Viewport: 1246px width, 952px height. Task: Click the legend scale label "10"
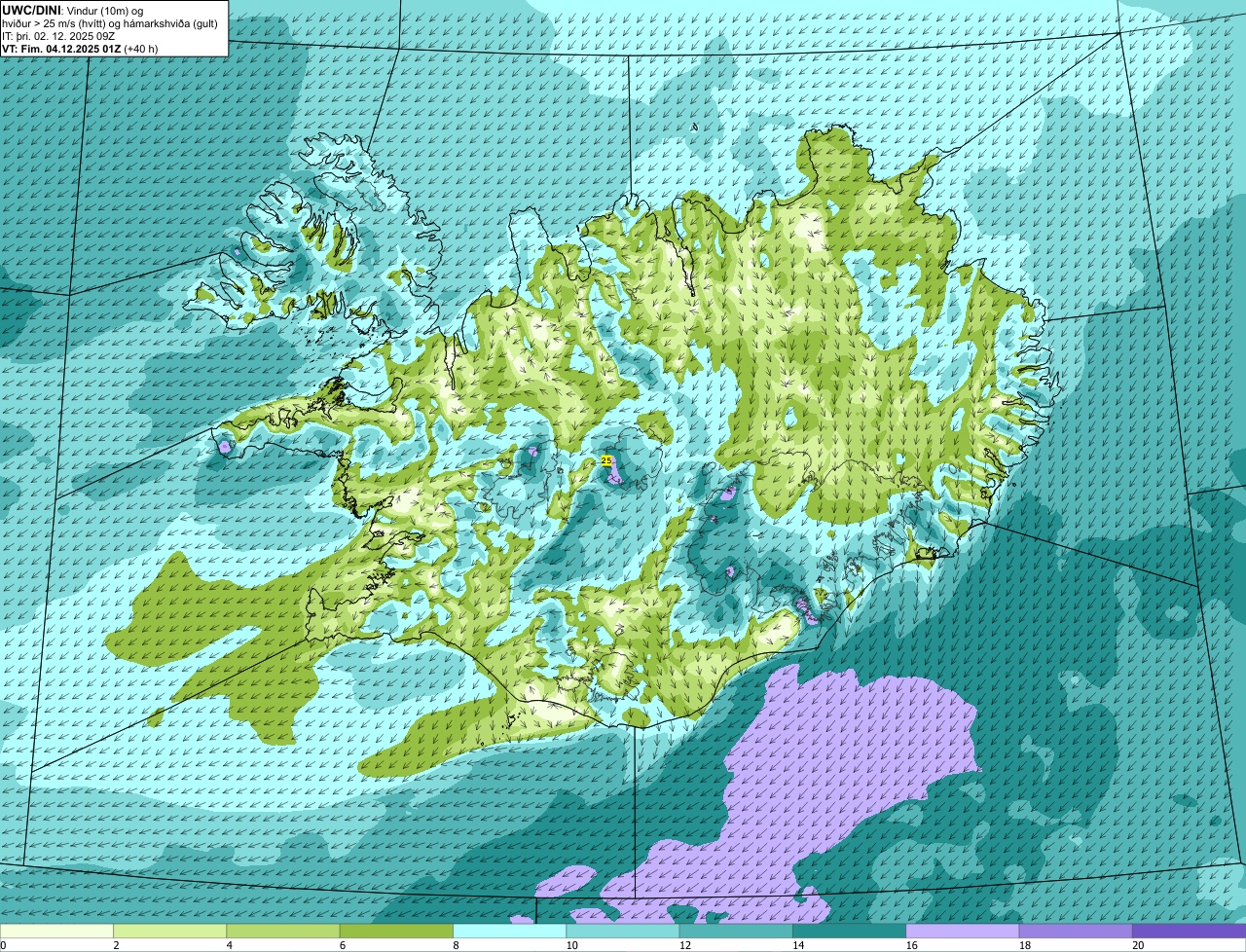pos(571,945)
